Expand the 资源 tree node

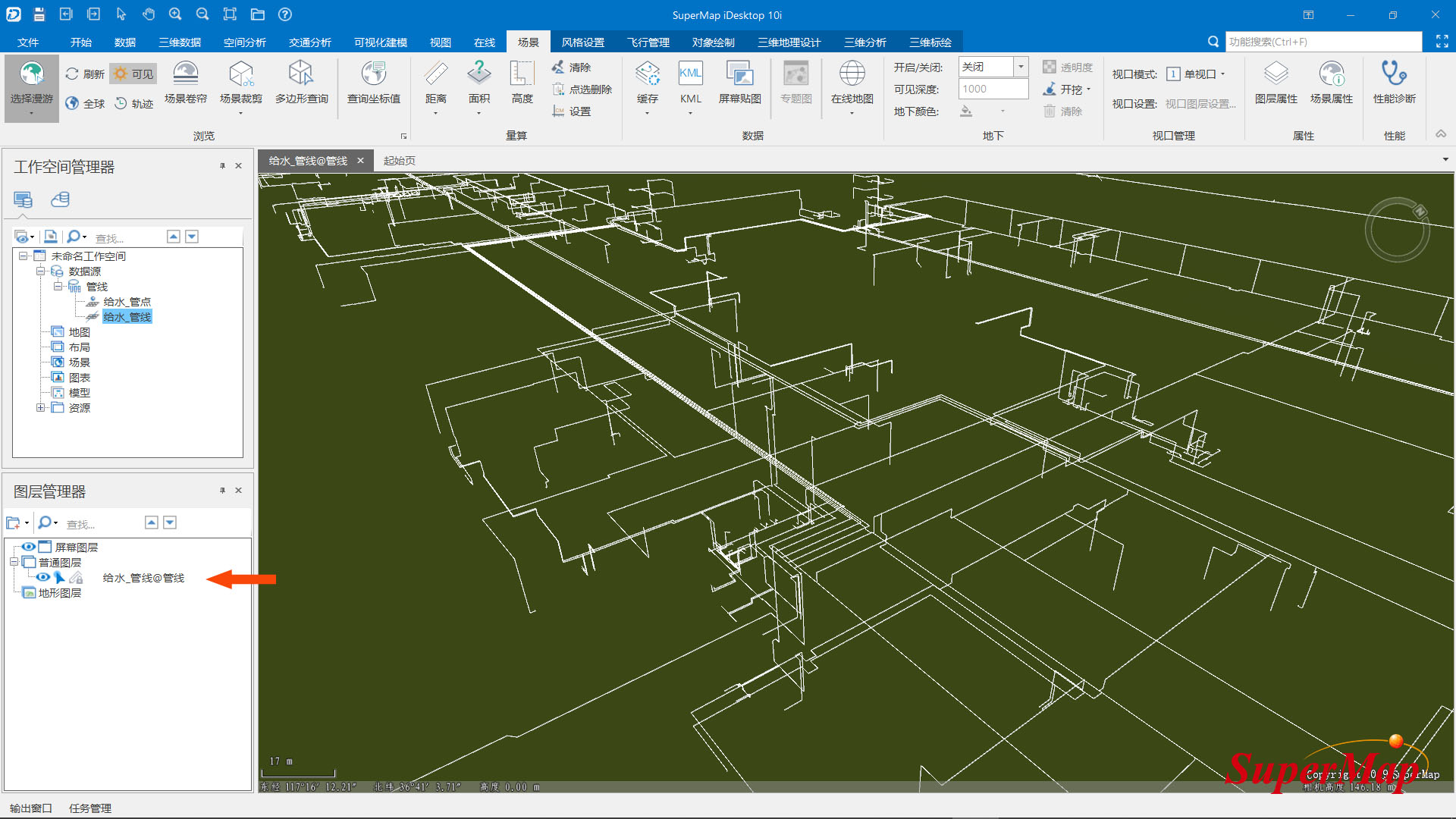click(40, 408)
